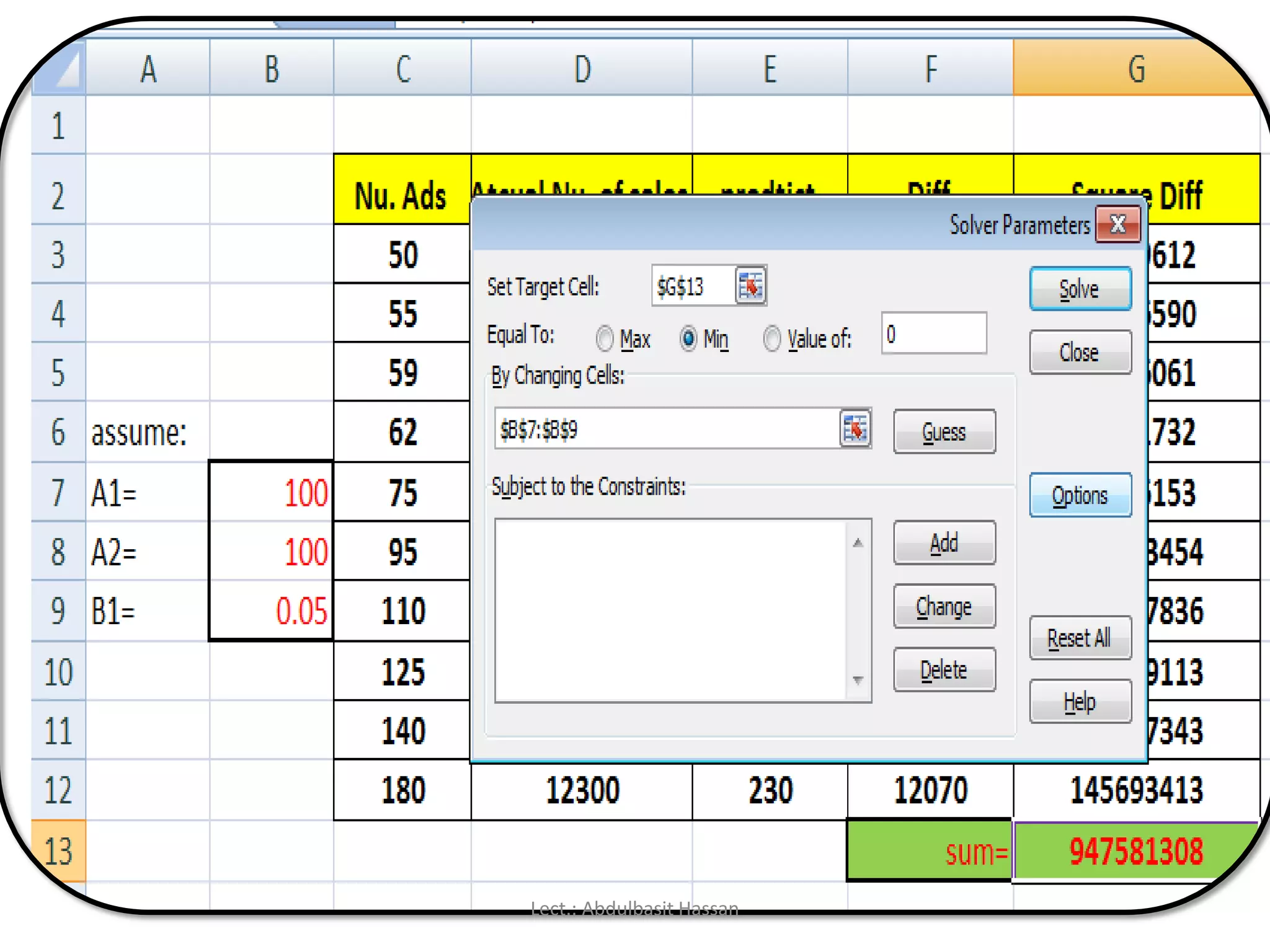Click range selector icon in By Changing Cells

click(855, 428)
